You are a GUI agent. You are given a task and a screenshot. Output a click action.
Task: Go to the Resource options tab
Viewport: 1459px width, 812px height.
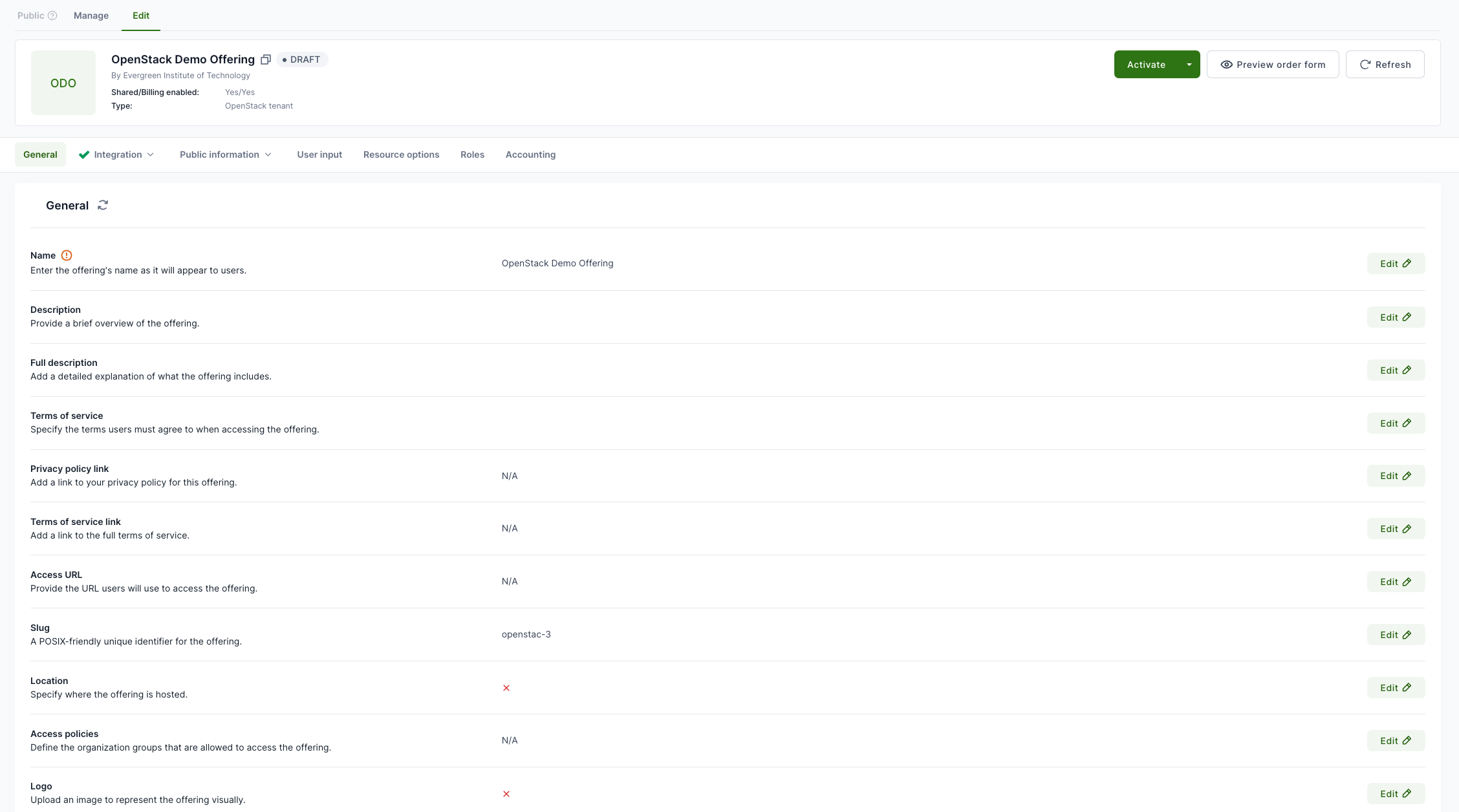pyautogui.click(x=401, y=155)
